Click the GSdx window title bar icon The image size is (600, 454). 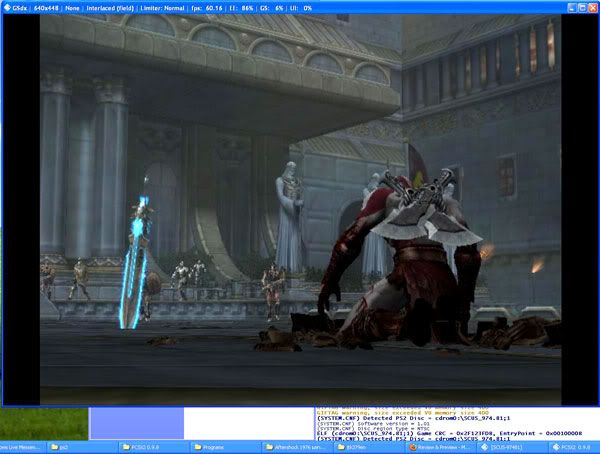(x=7, y=8)
